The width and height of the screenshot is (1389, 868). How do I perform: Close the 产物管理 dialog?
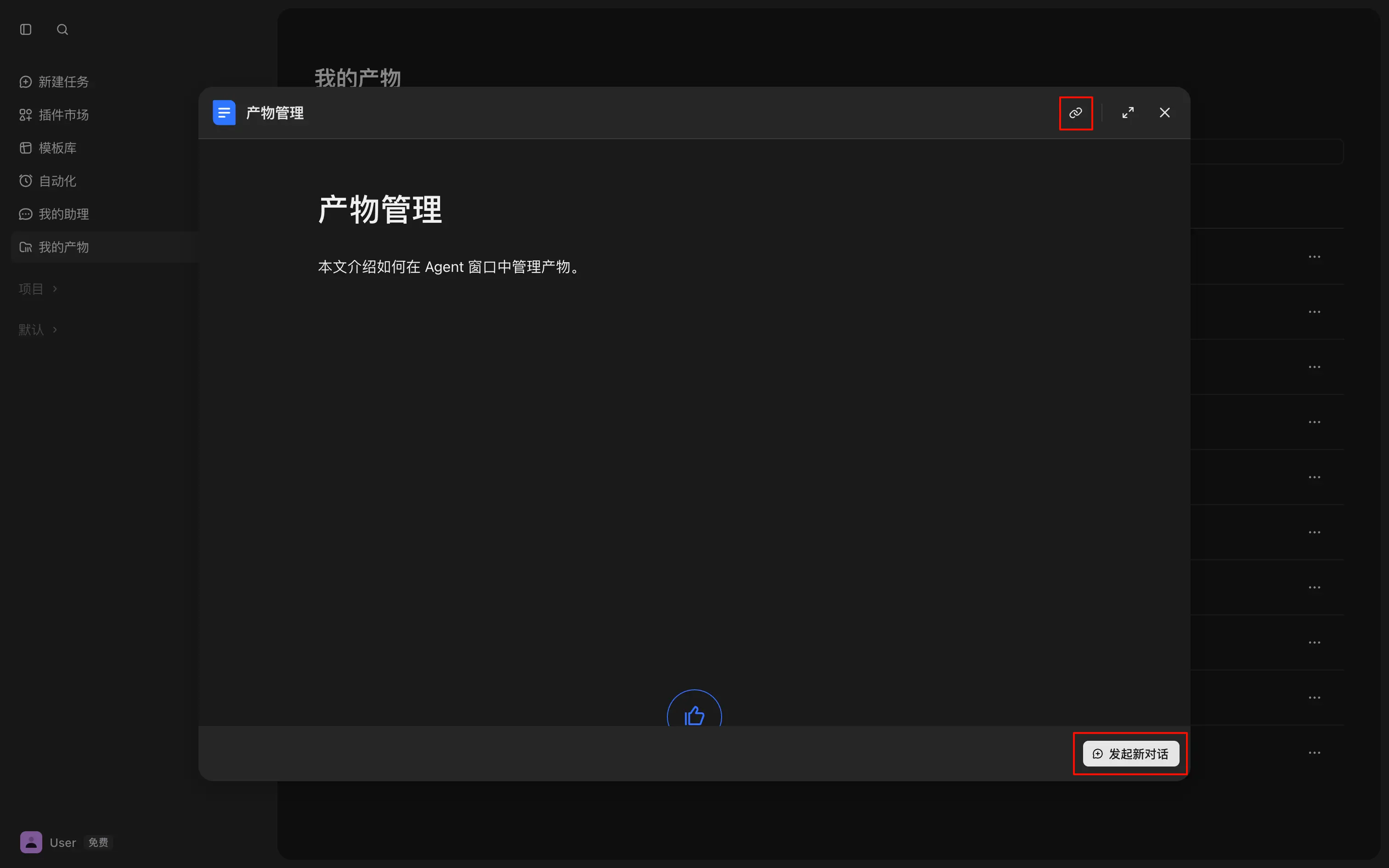[1164, 113]
